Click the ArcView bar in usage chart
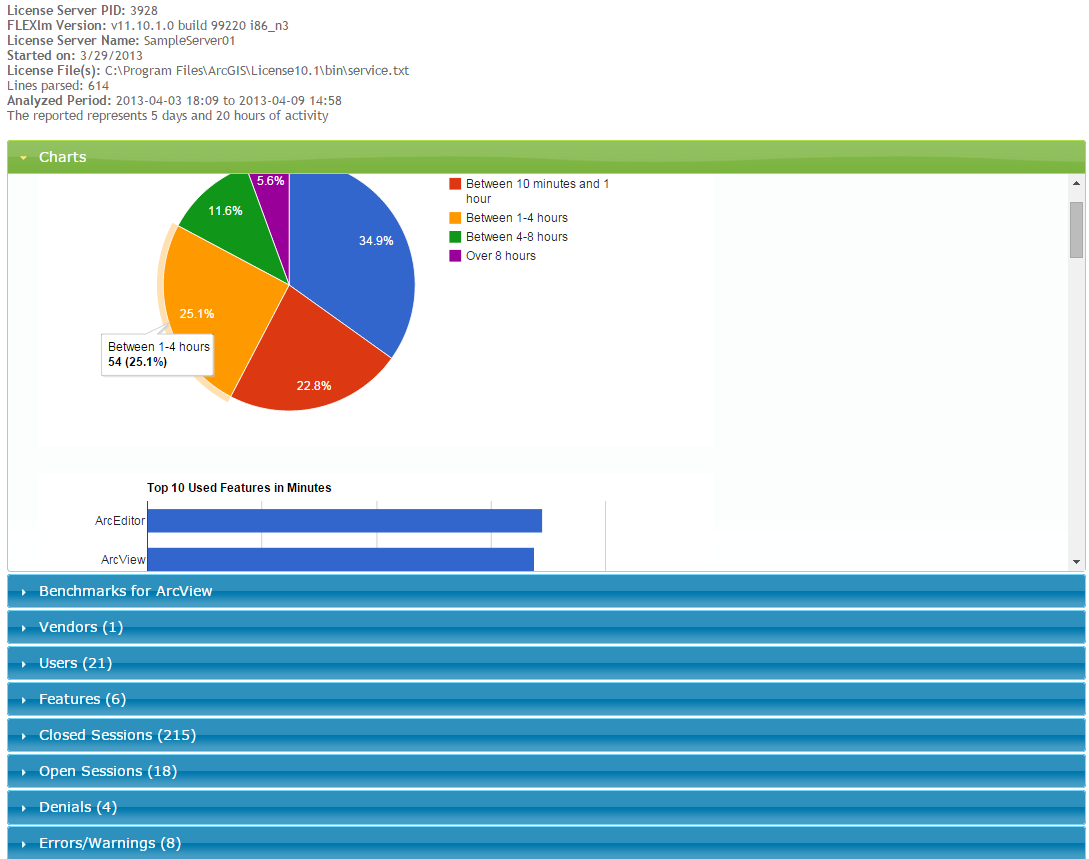 [340, 559]
